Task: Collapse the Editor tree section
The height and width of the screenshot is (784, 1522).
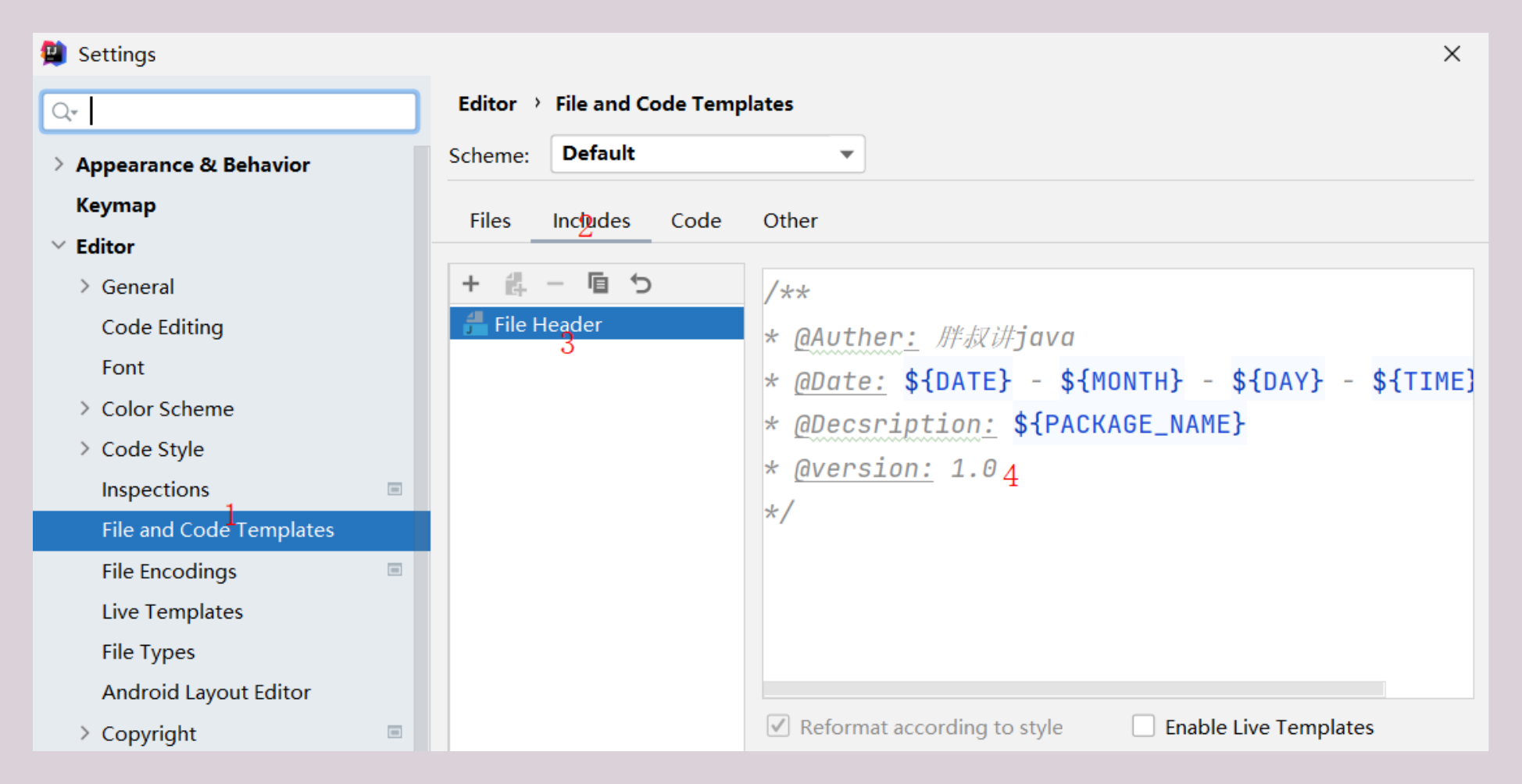Action: [x=59, y=246]
